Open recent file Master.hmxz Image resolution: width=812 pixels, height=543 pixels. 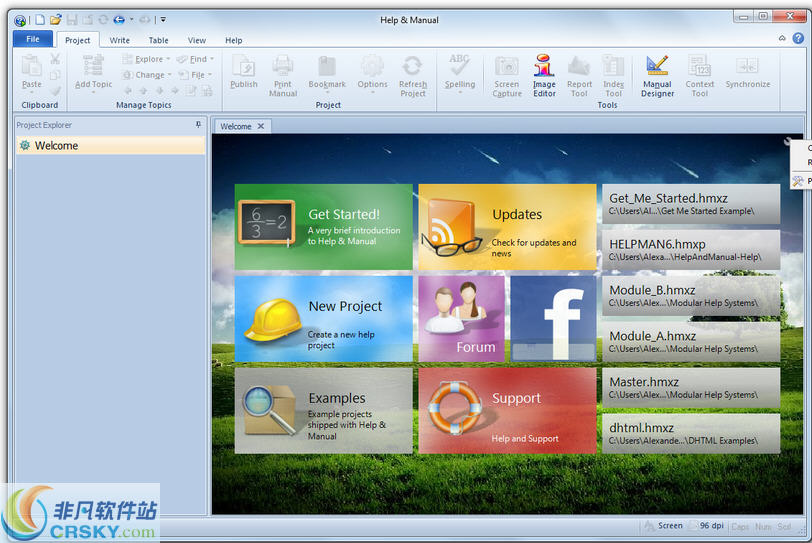pos(691,388)
